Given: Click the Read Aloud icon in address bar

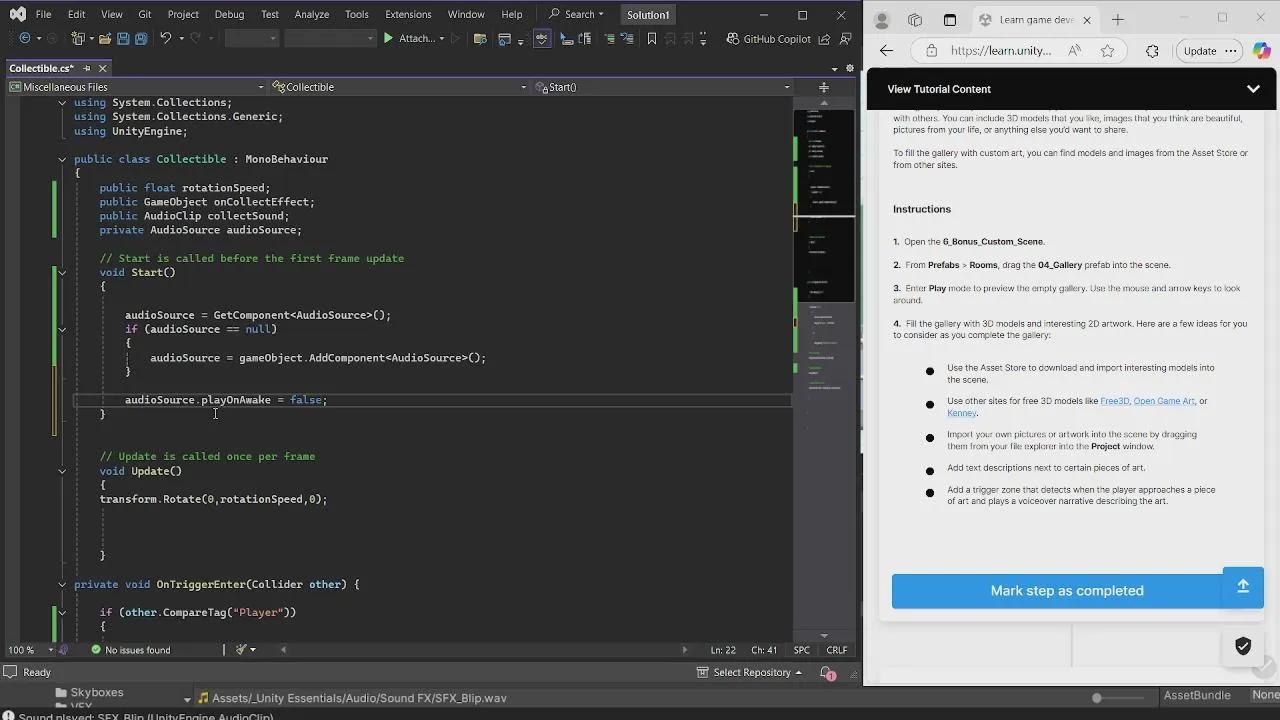Looking at the screenshot, I should (x=1074, y=51).
